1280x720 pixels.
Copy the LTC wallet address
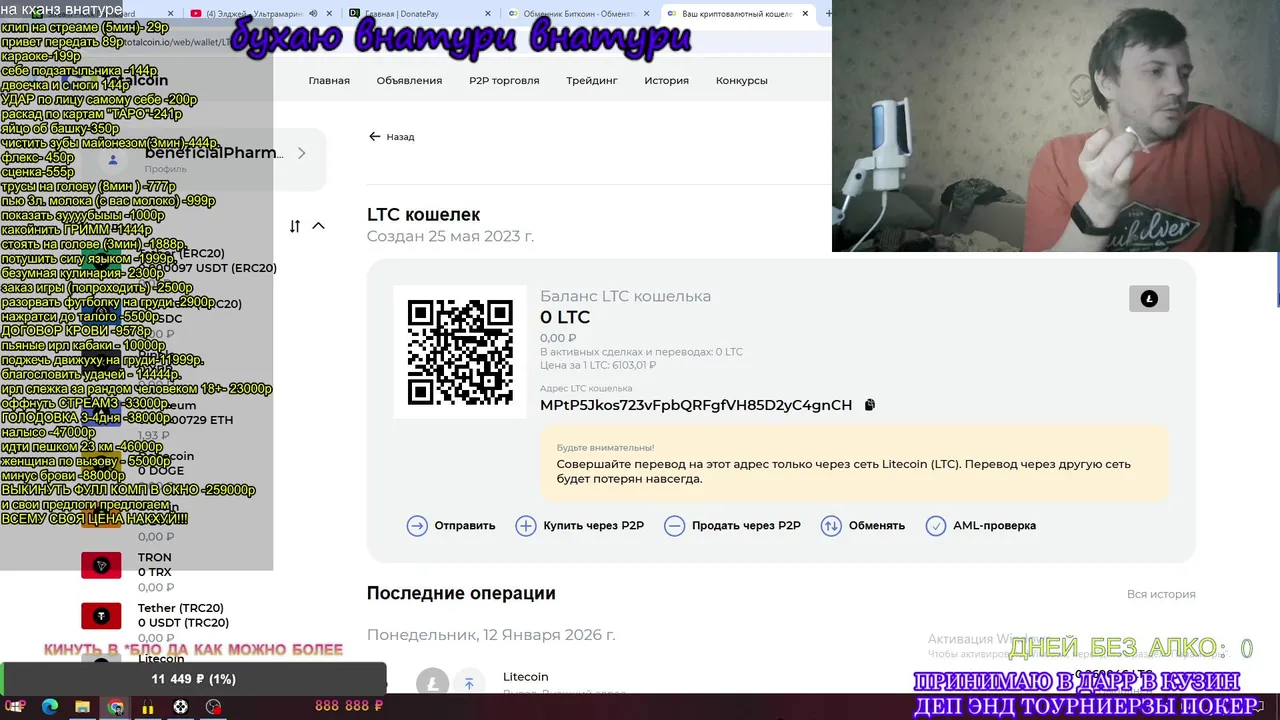[x=869, y=405]
